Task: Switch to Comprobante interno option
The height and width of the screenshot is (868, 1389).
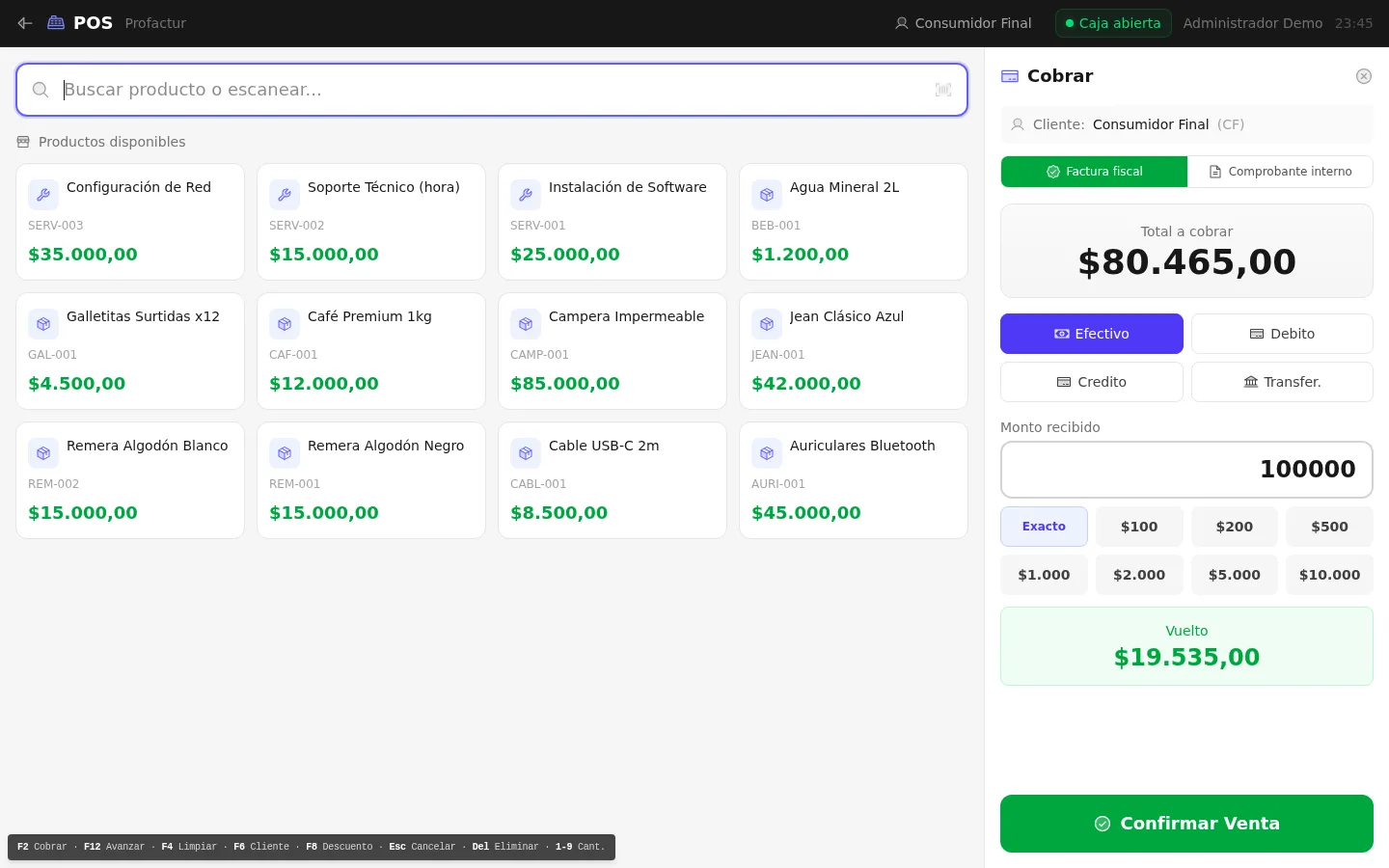Action: coord(1280,172)
